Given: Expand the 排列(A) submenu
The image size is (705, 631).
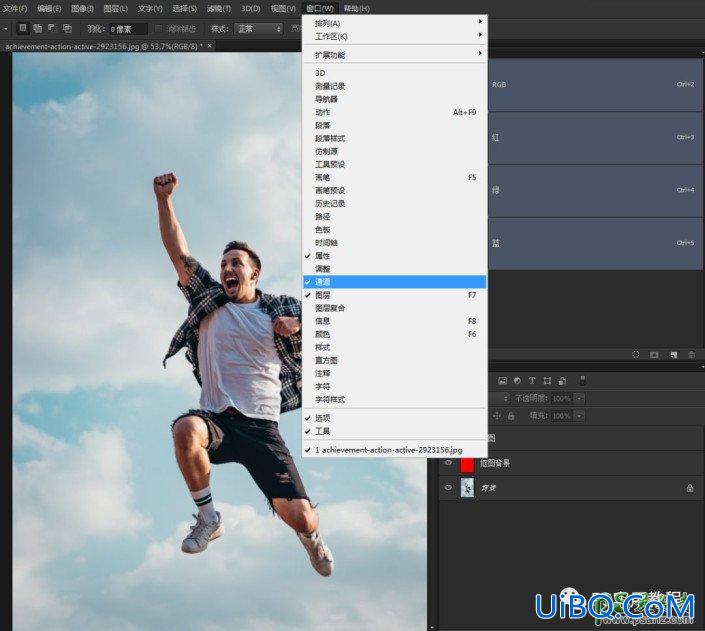Looking at the screenshot, I should click(x=395, y=23).
